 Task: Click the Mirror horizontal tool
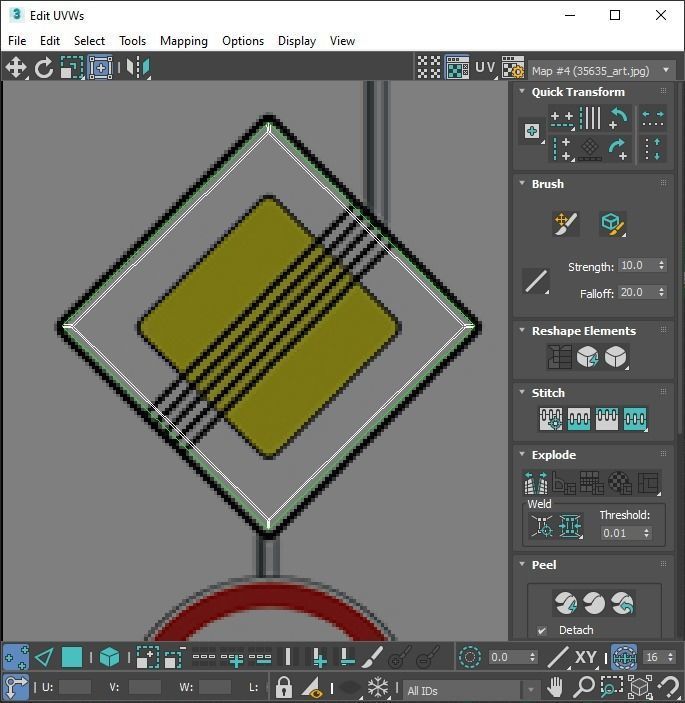pos(138,68)
